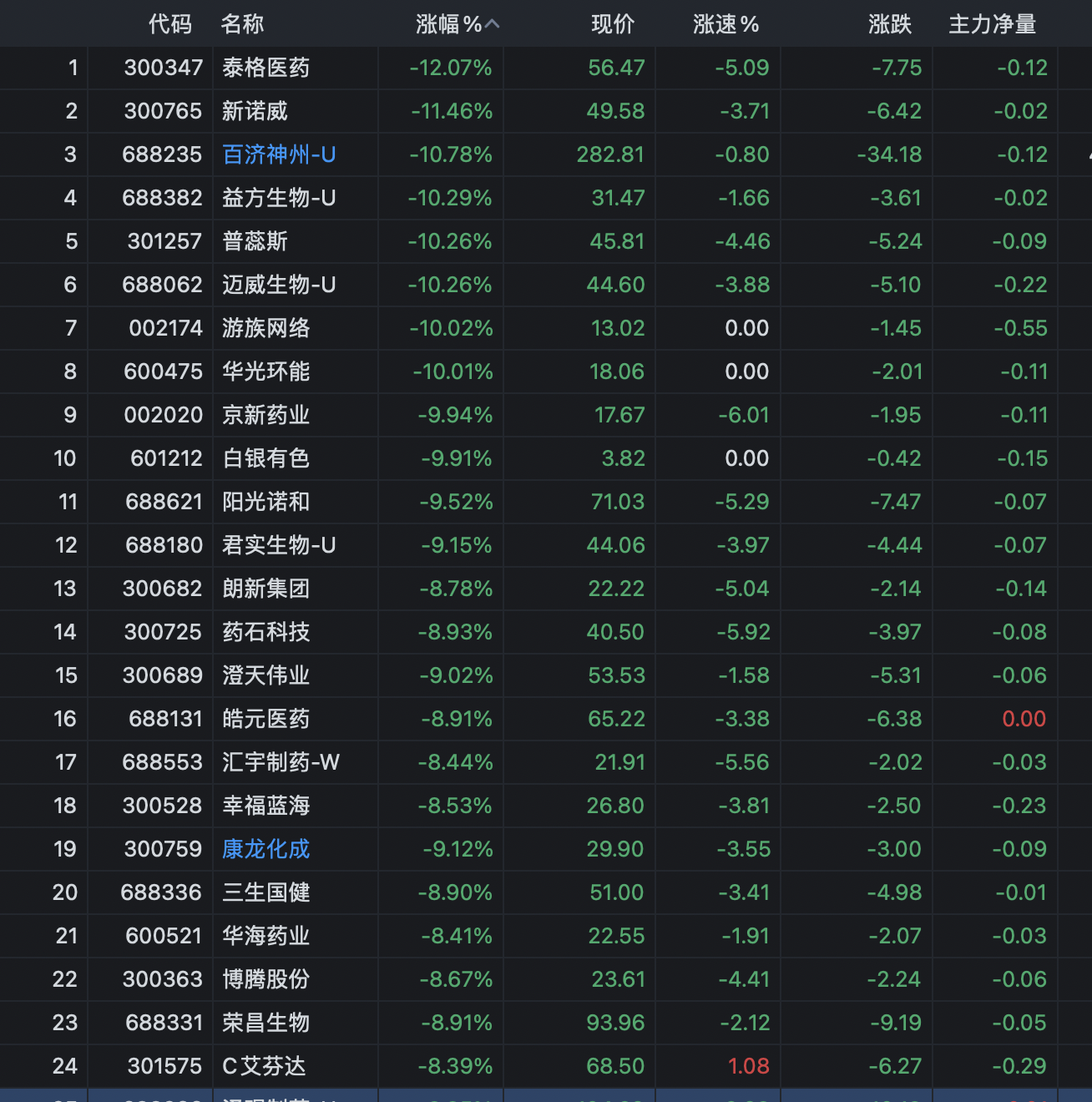Select stock 澄天伟业
The image size is (1092, 1102).
coord(266,675)
